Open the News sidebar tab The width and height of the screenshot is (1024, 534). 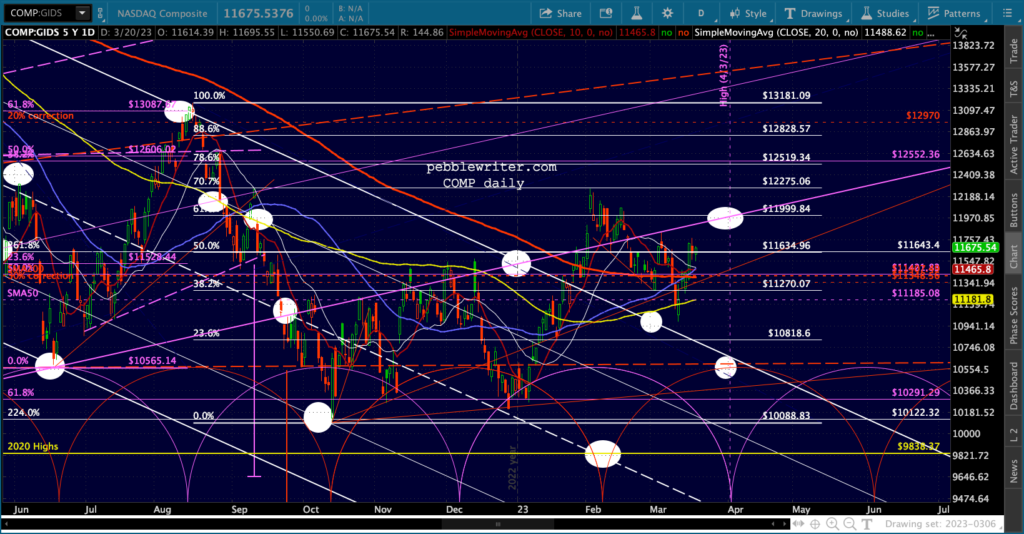(1014, 471)
